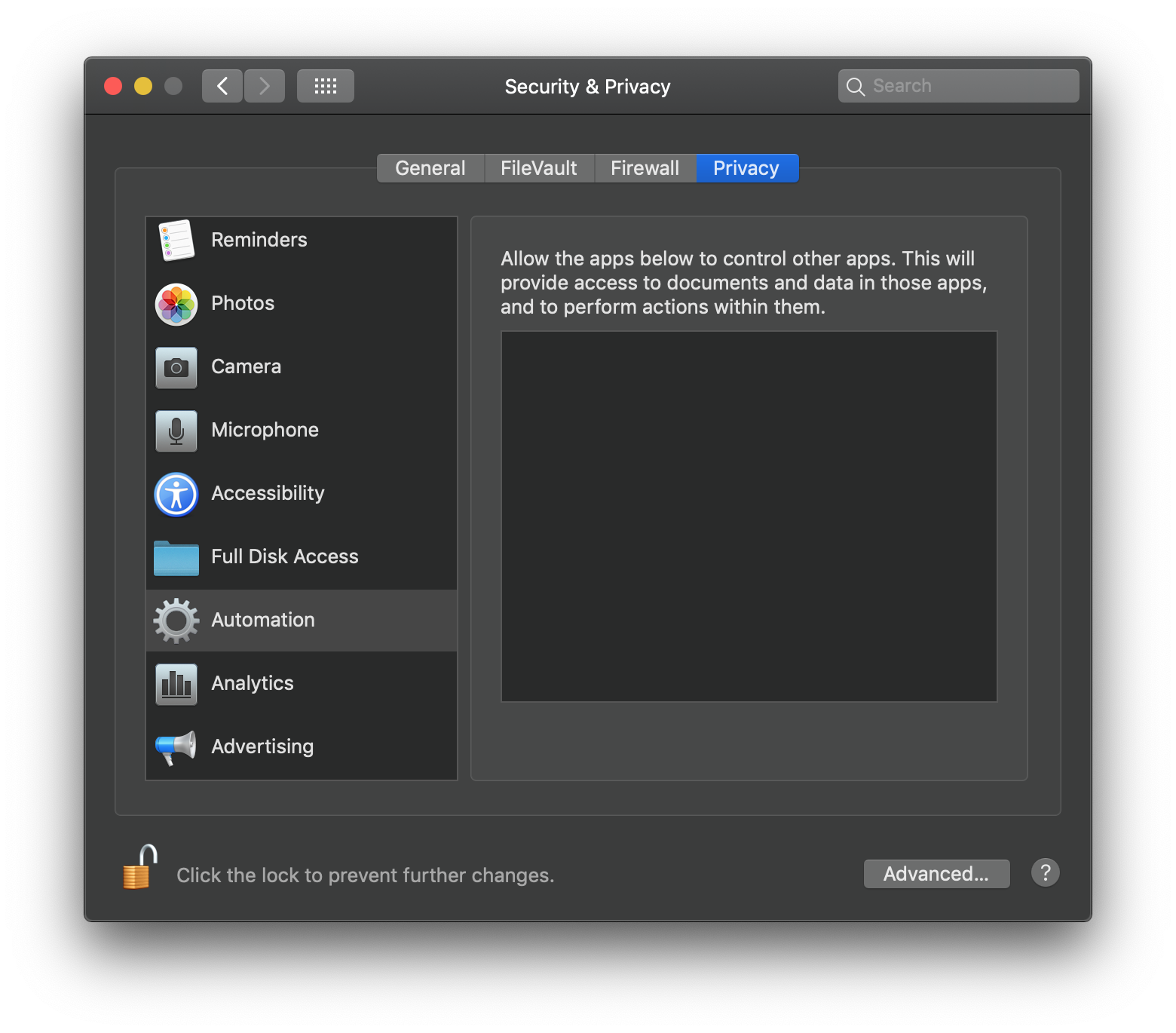Click the Microphone icon
Viewport: 1176px width, 1033px height.
(x=176, y=431)
